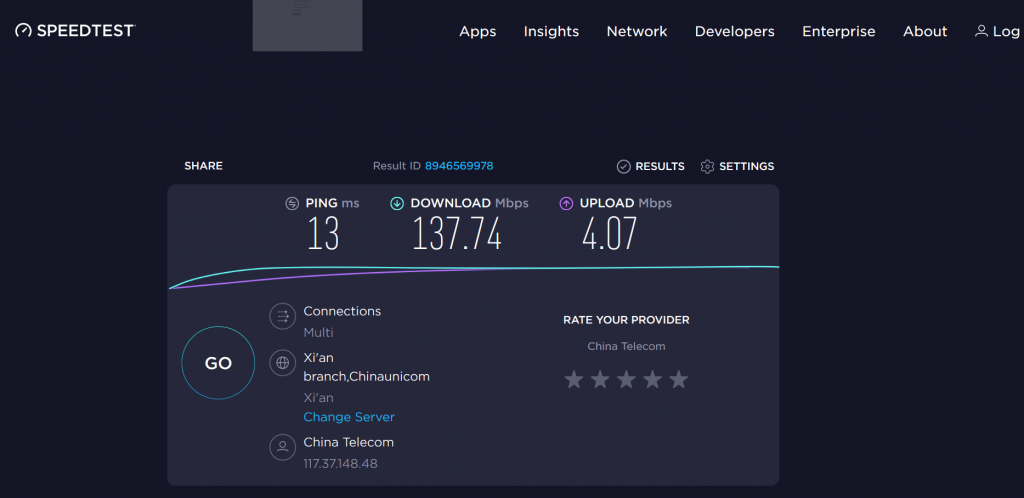The height and width of the screenshot is (498, 1024).
Task: Rate provider four stars
Action: (652, 379)
